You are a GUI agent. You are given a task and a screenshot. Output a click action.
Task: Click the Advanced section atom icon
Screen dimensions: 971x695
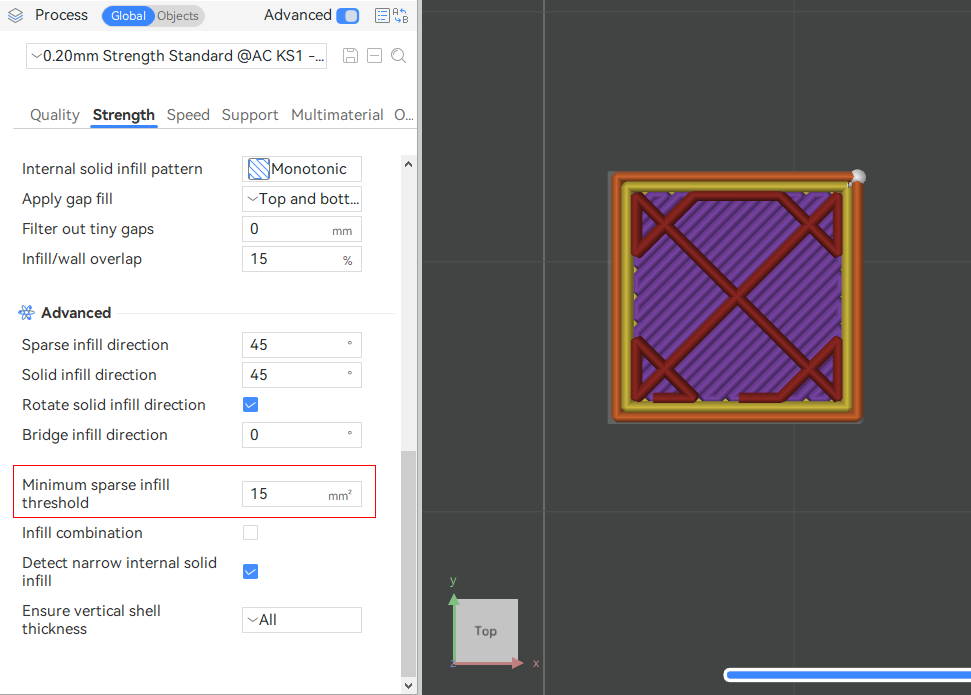[27, 313]
